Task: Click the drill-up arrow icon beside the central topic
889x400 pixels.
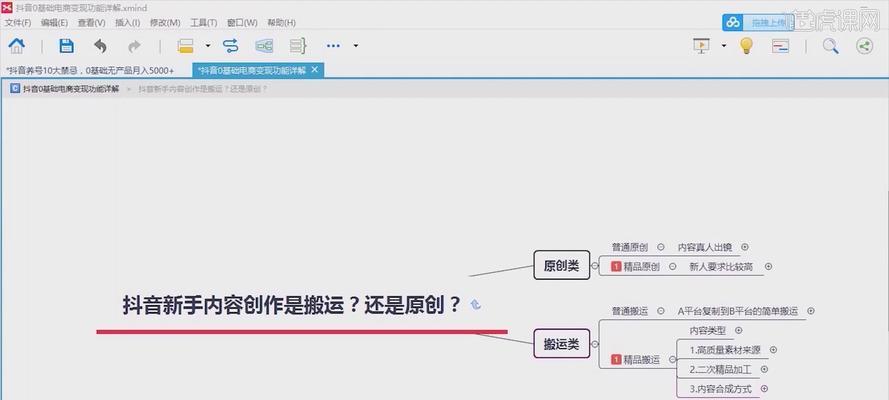Action: point(476,305)
